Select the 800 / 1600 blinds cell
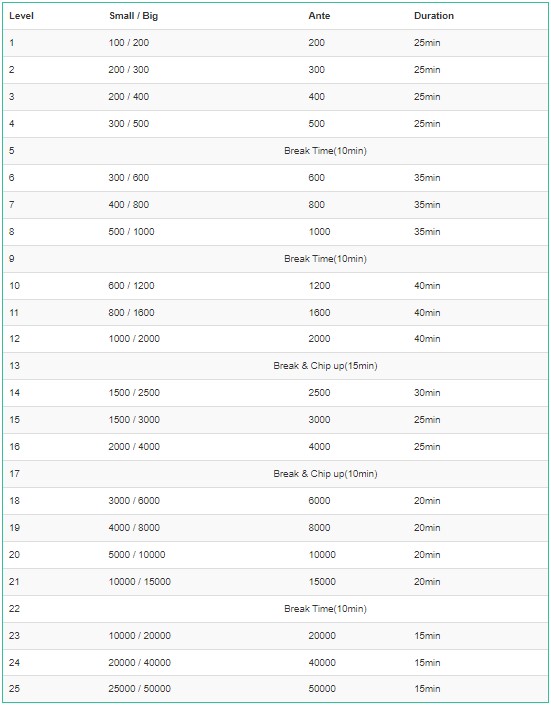This screenshot has width=551, height=705. point(131,312)
